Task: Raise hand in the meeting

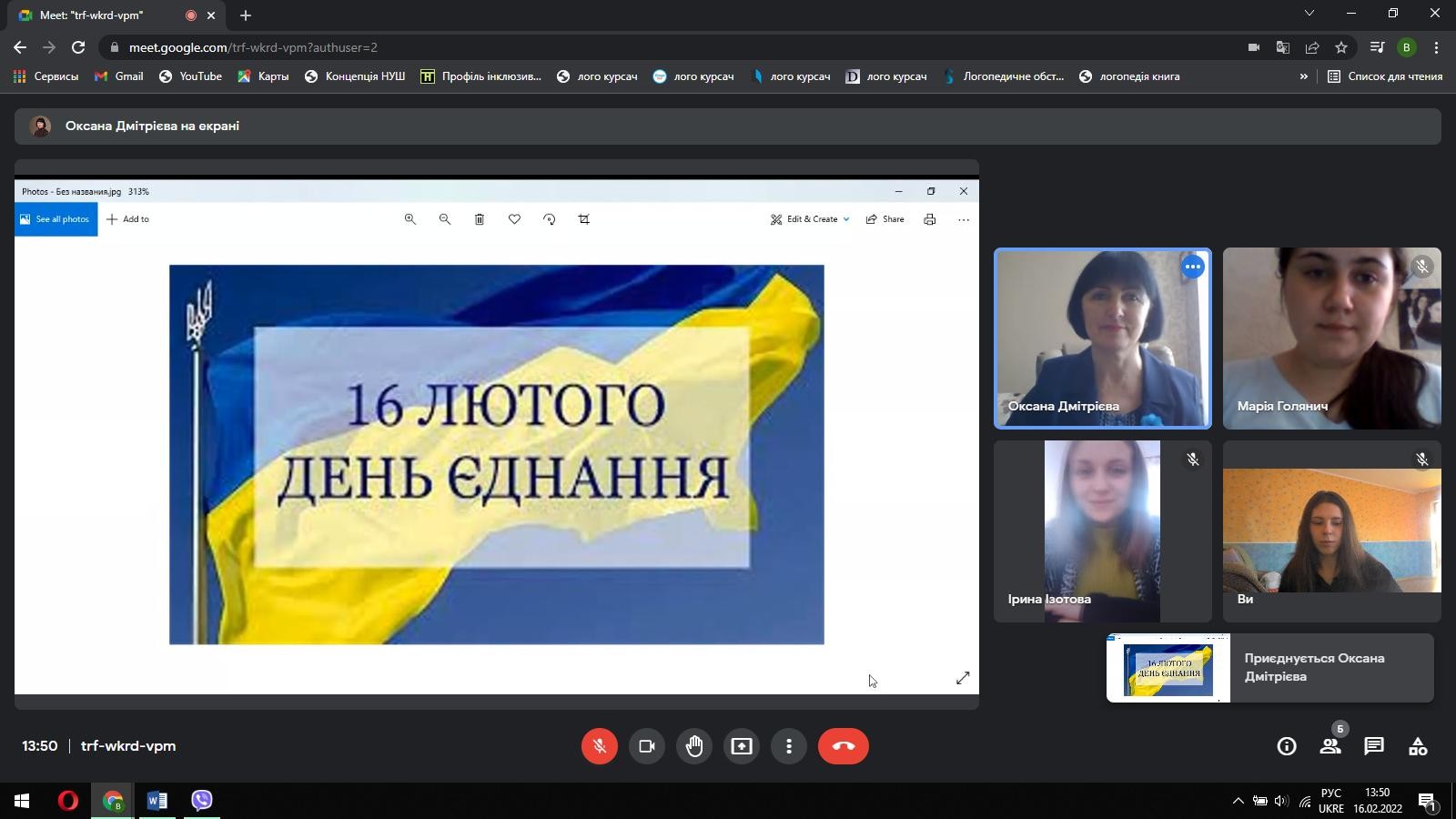Action: pos(694,746)
